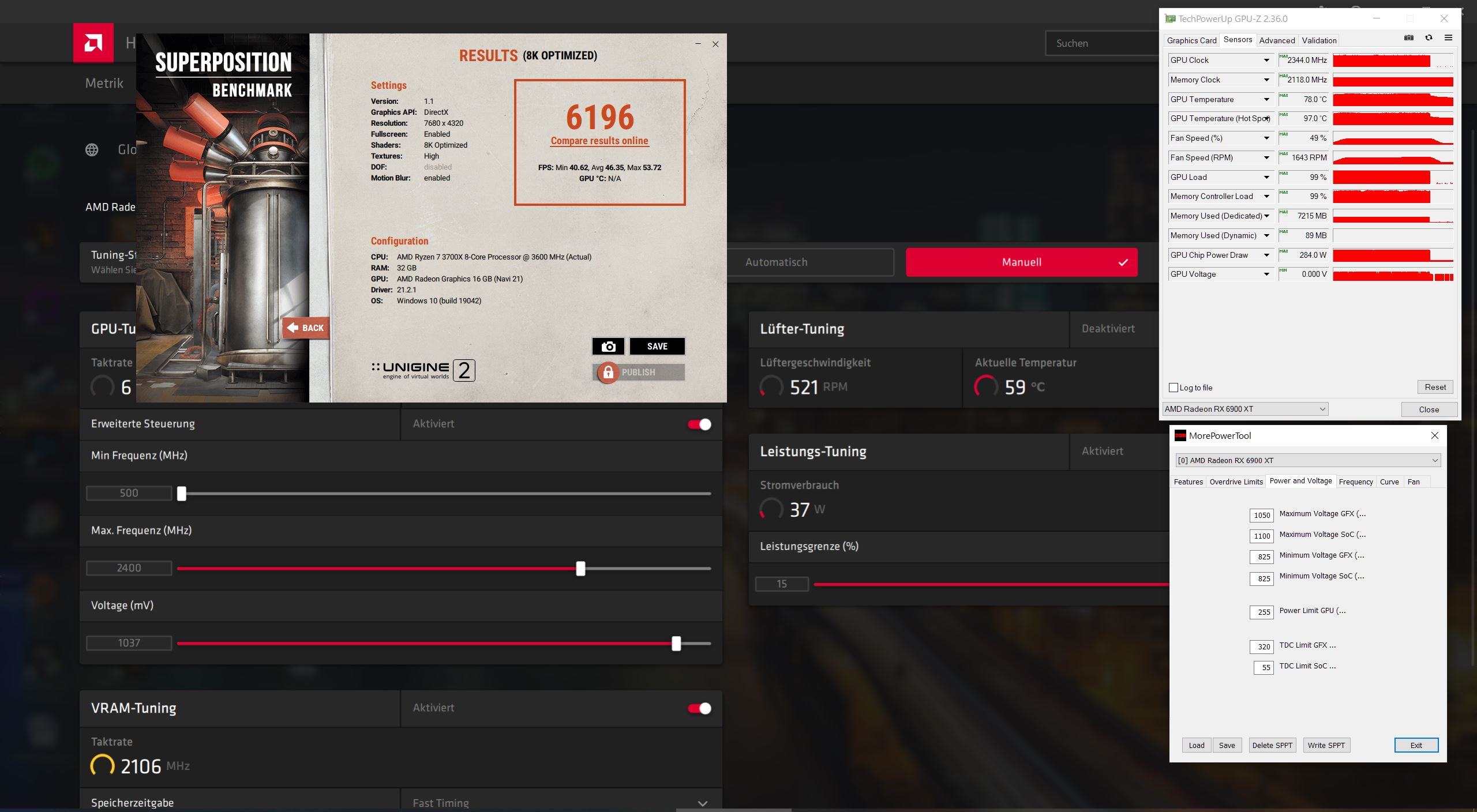Viewport: 1477px width, 812px height.
Task: Open the Fan Speed (%) sensor dropdown
Action: point(1266,138)
